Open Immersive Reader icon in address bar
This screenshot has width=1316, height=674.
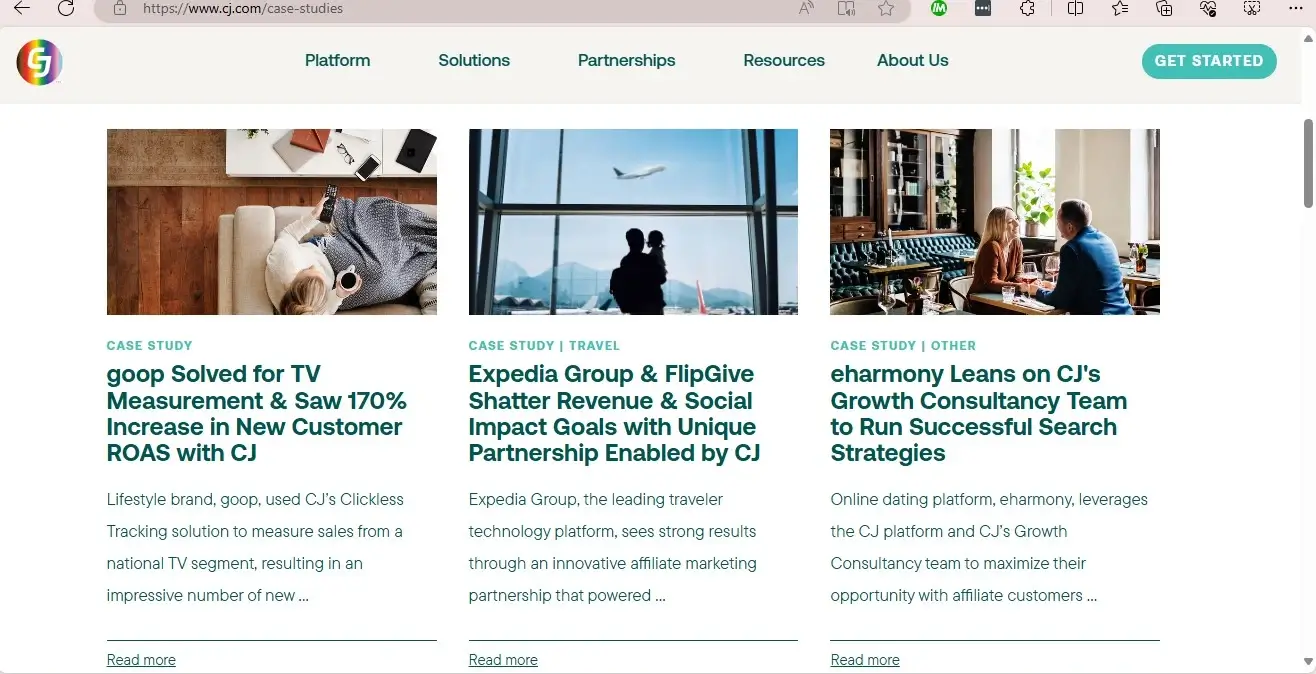[x=846, y=8]
